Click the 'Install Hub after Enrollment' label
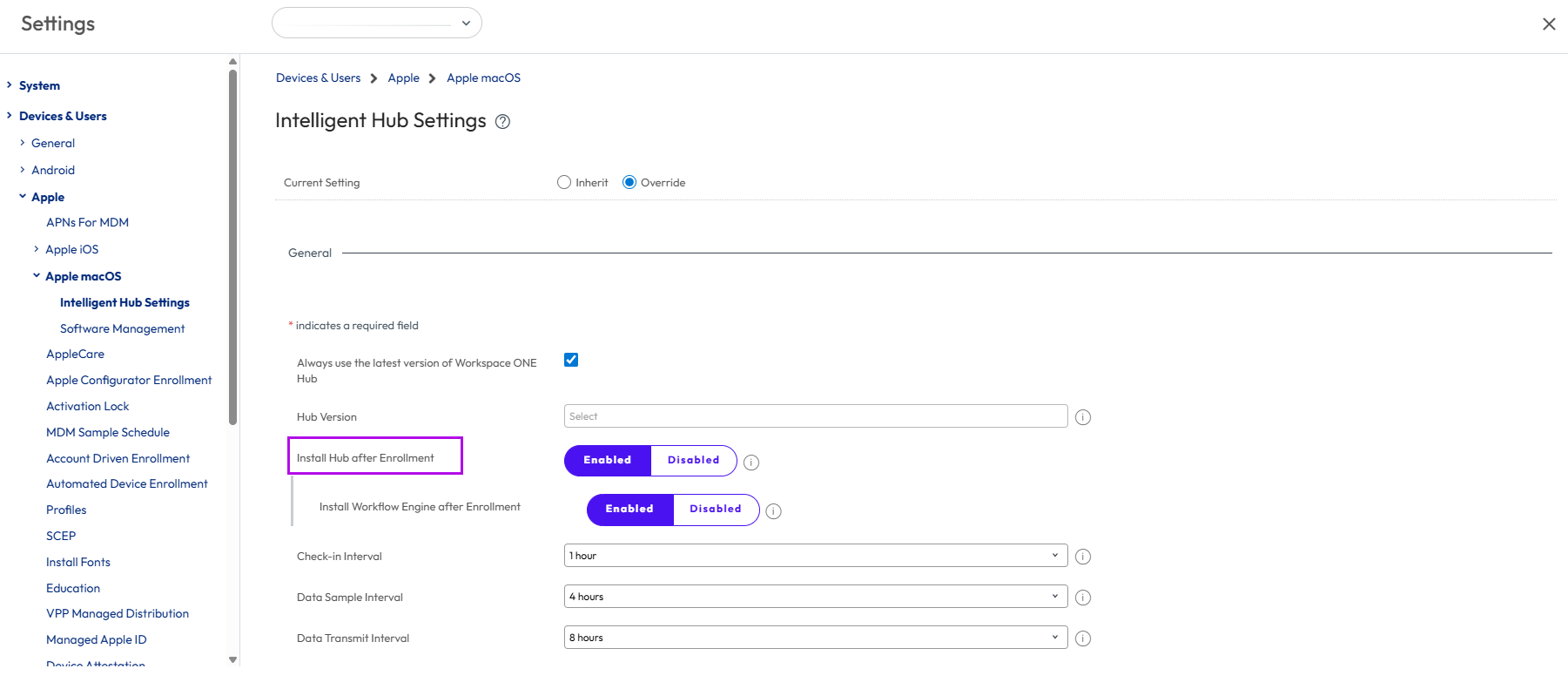Screen dimensions: 1568x689 pyautogui.click(x=366, y=457)
